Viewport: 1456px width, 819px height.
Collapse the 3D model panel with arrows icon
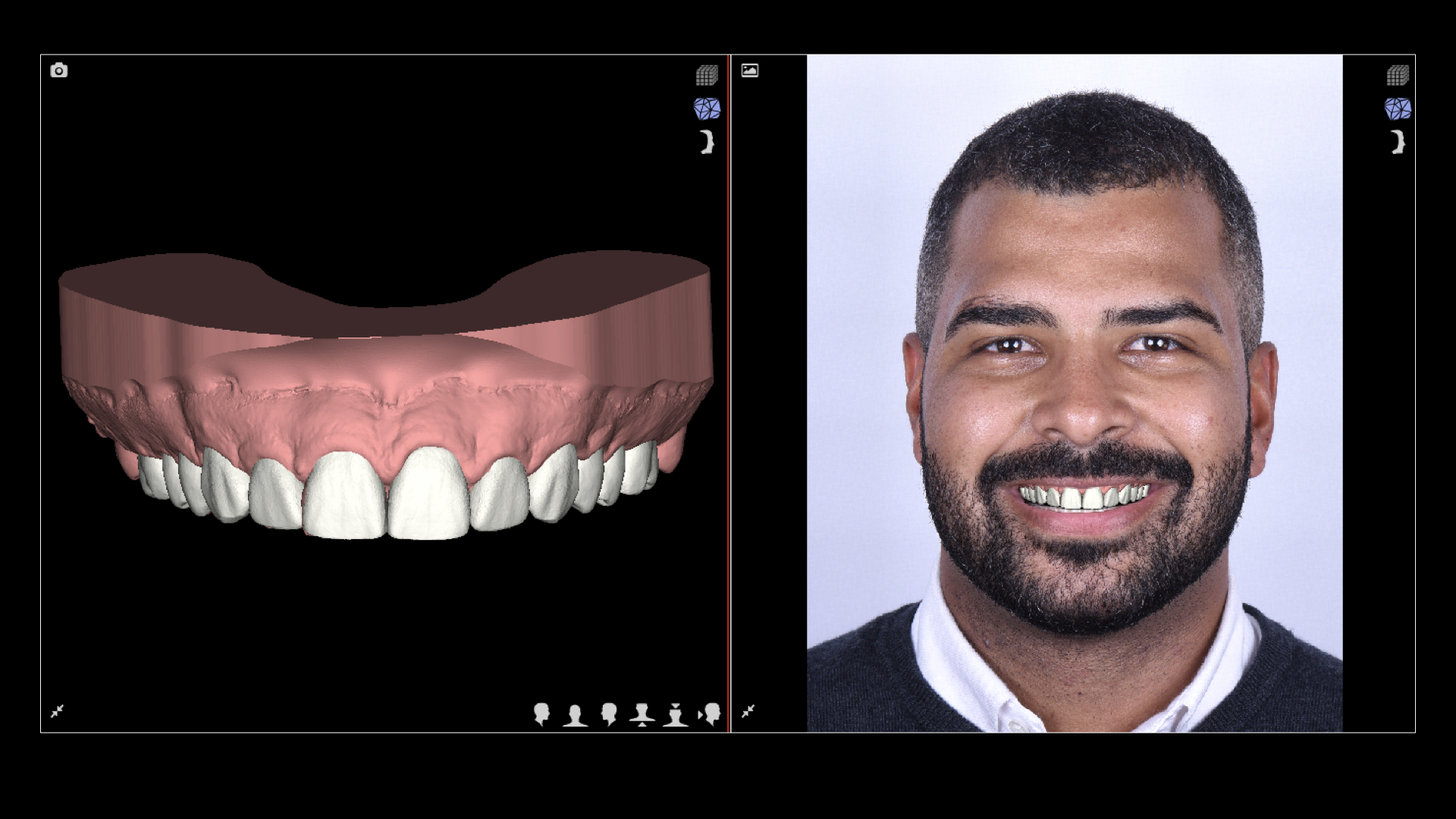(58, 711)
